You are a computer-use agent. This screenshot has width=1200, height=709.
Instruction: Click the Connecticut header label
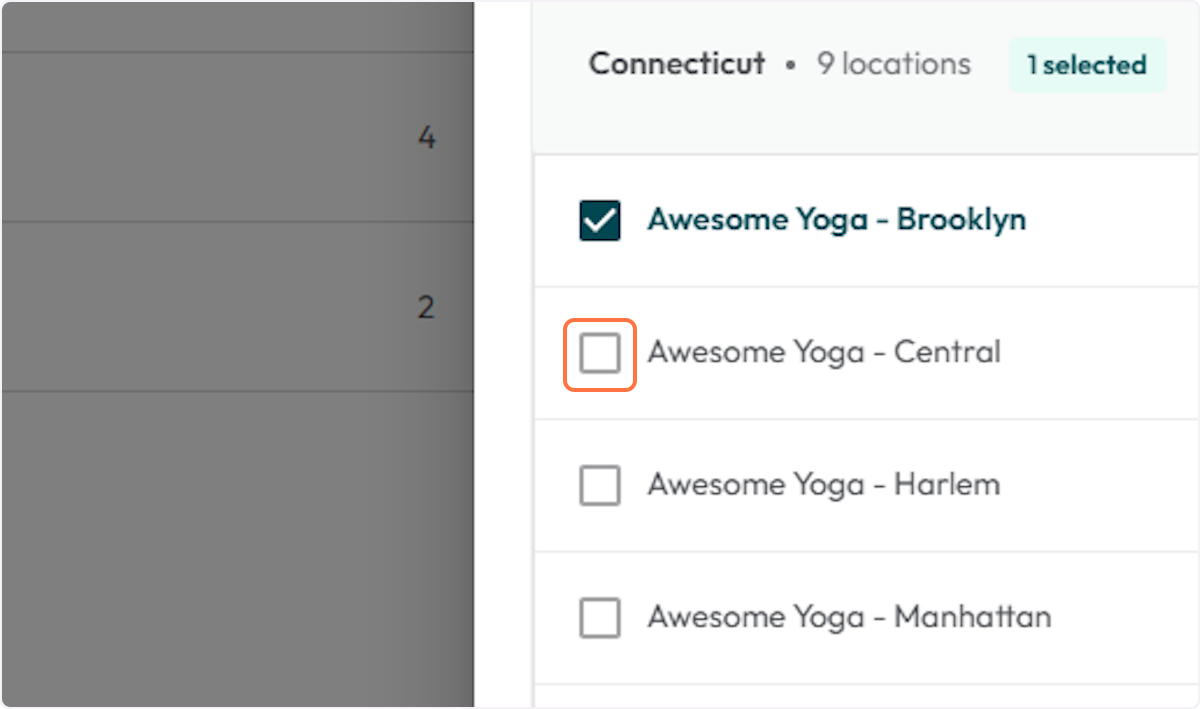click(676, 64)
